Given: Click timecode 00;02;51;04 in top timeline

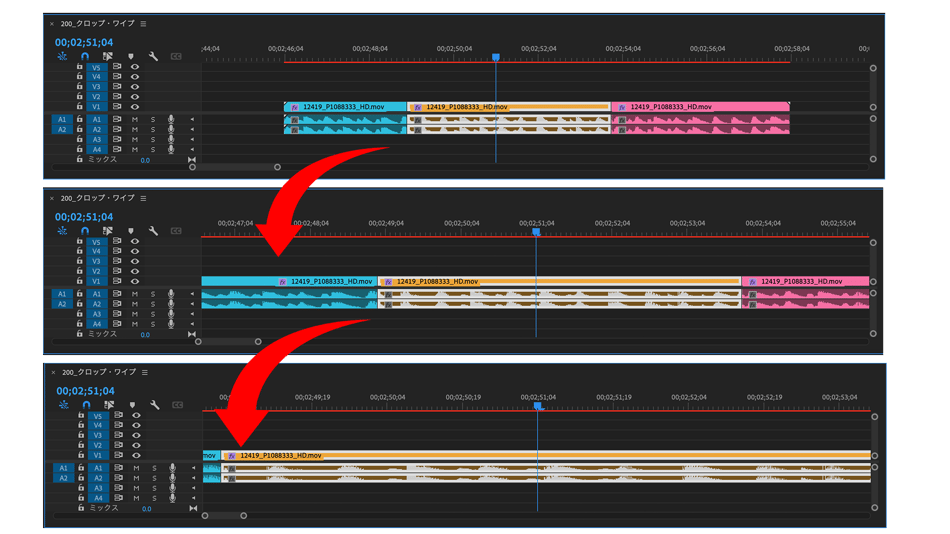Looking at the screenshot, I should click(x=84, y=42).
